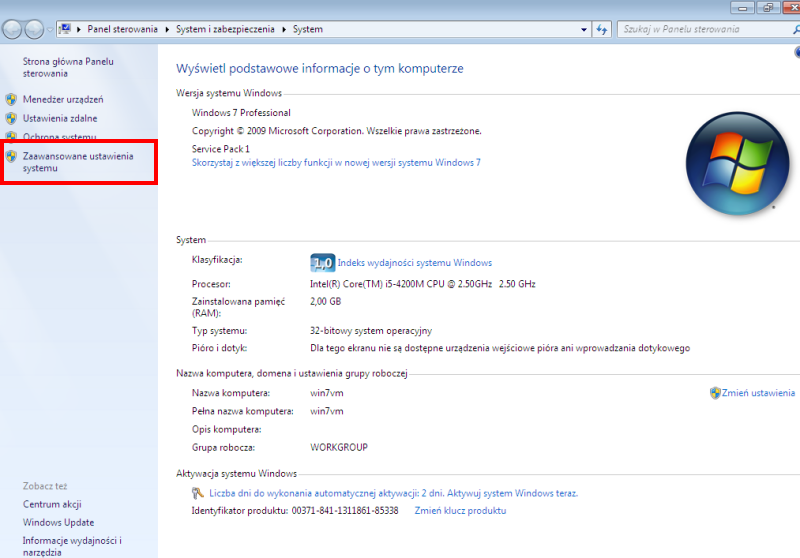Click the Back navigation arrow button
The height and width of the screenshot is (558, 800).
pyautogui.click(x=12, y=30)
